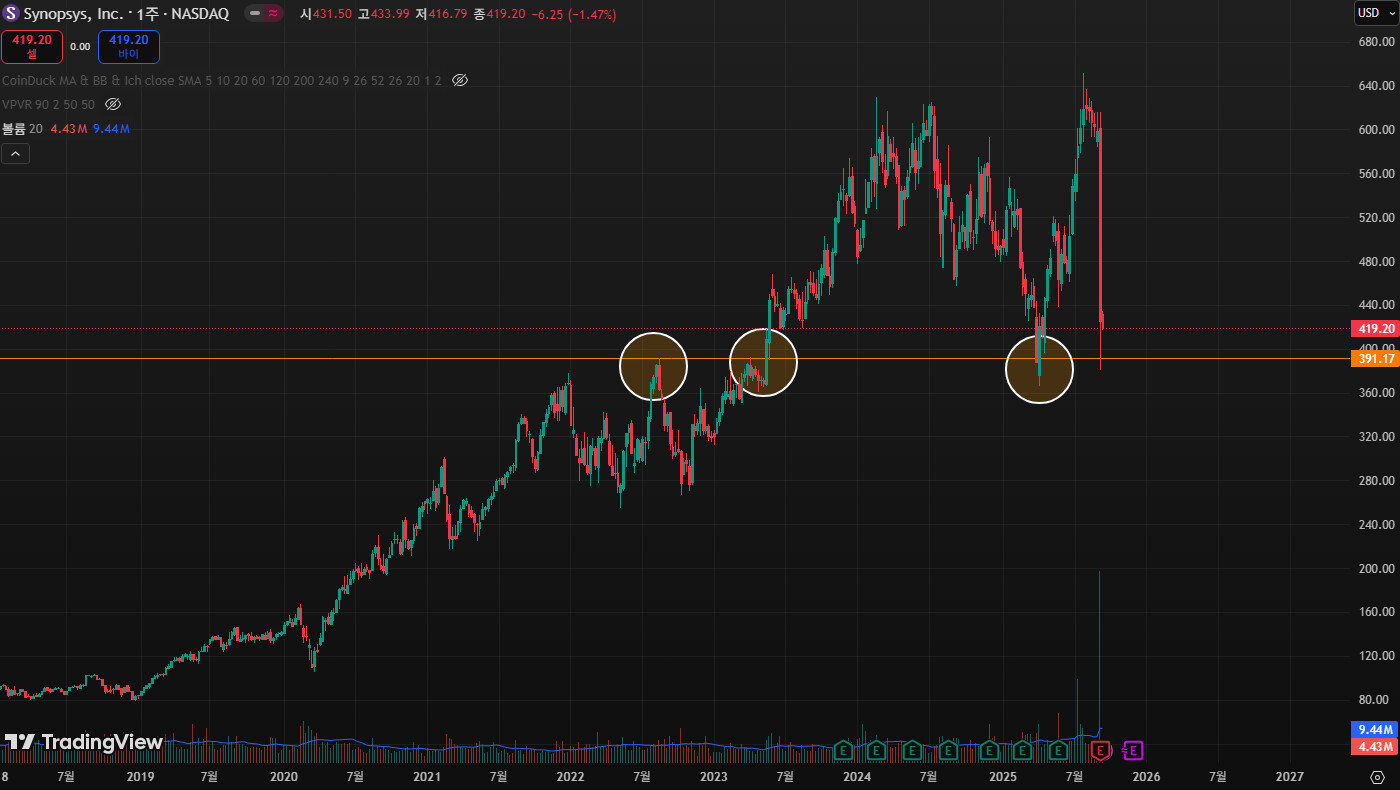Click the leftmost green earnings E marker

[842, 750]
